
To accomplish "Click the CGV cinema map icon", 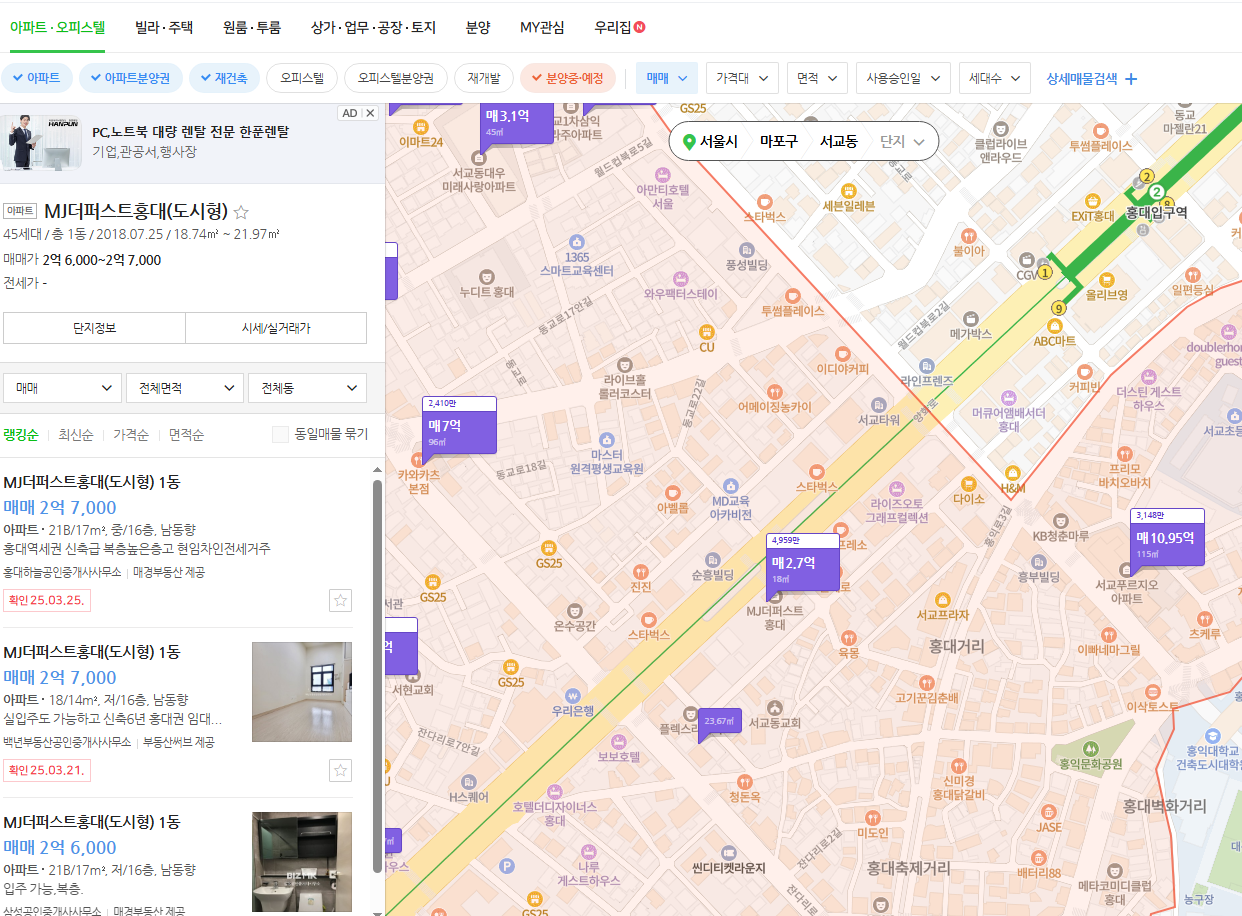I will point(1028,259).
